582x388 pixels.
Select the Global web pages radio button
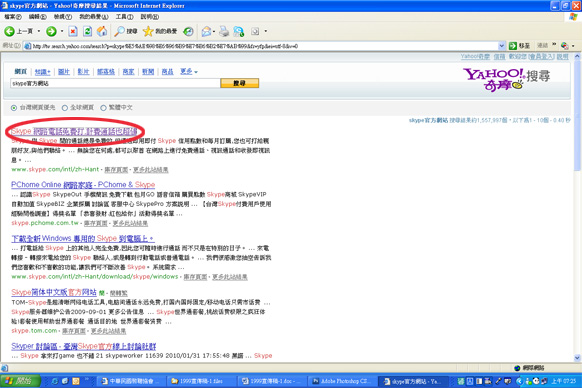pyautogui.click(x=65, y=108)
